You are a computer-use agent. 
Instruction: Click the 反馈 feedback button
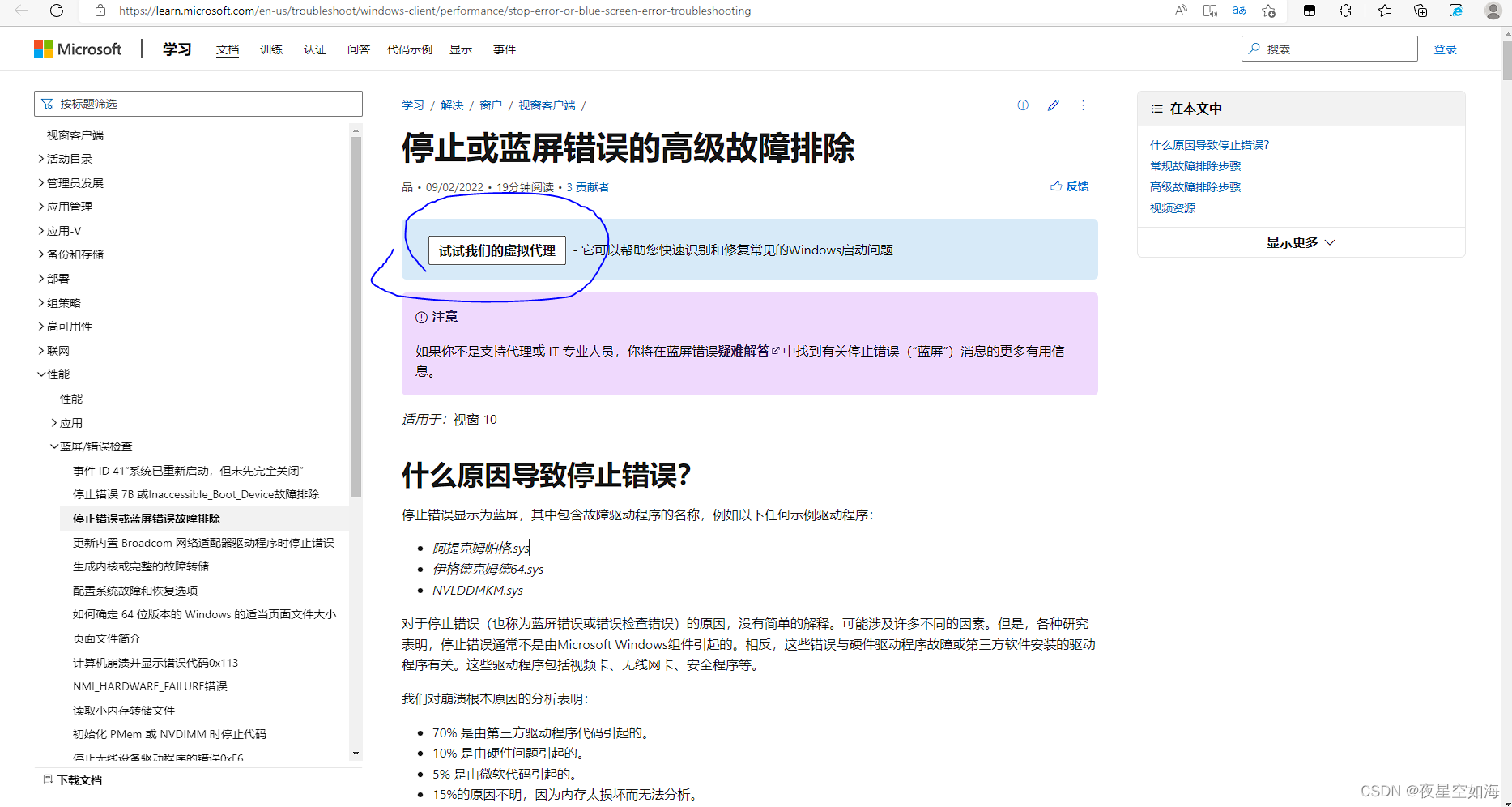[x=1070, y=186]
